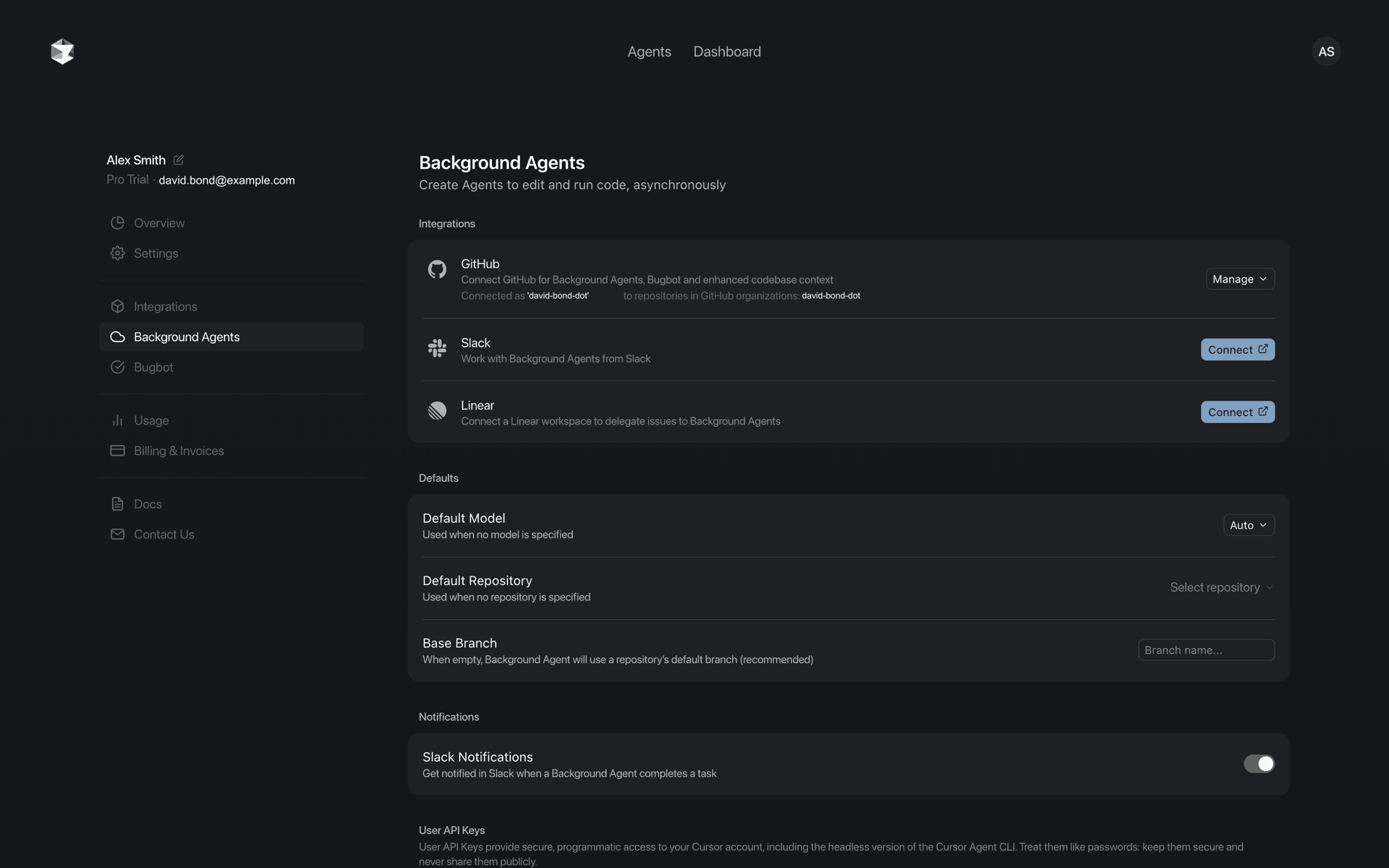This screenshot has height=868, width=1389.
Task: Click the Base Branch label
Action: click(x=459, y=643)
